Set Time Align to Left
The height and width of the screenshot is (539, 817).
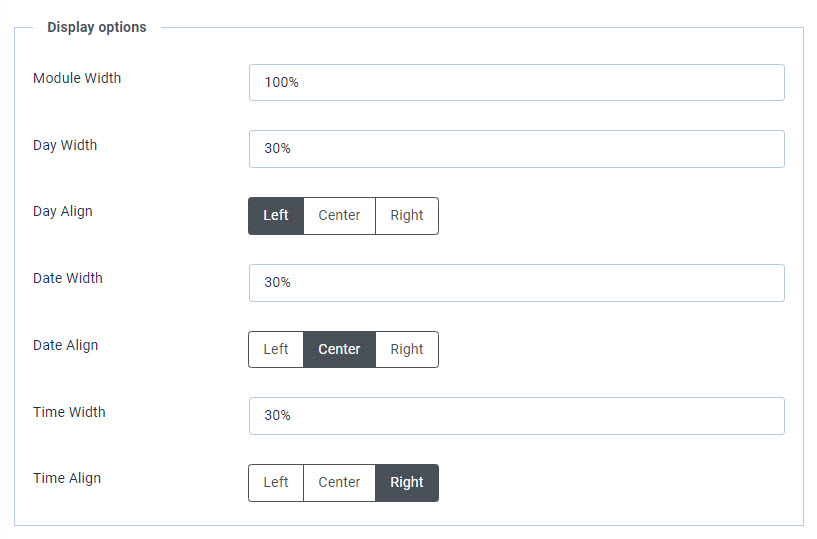[276, 483]
